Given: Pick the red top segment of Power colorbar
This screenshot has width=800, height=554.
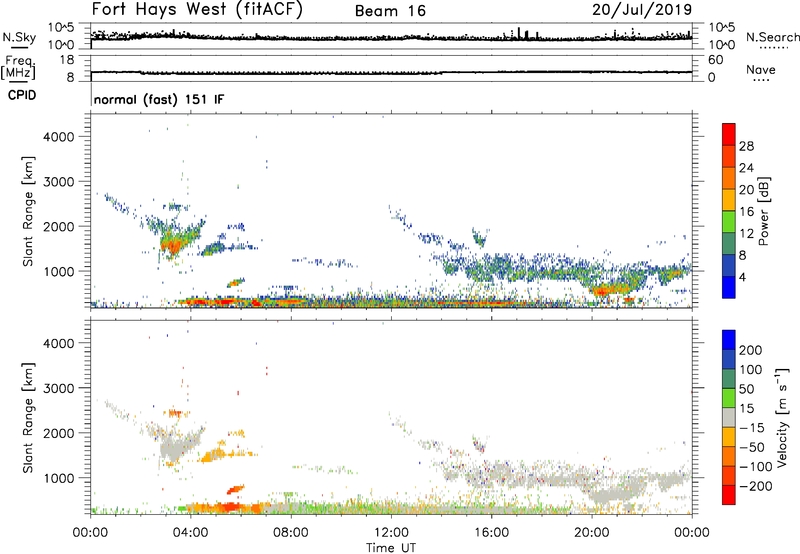Looking at the screenshot, I should coord(729,134).
